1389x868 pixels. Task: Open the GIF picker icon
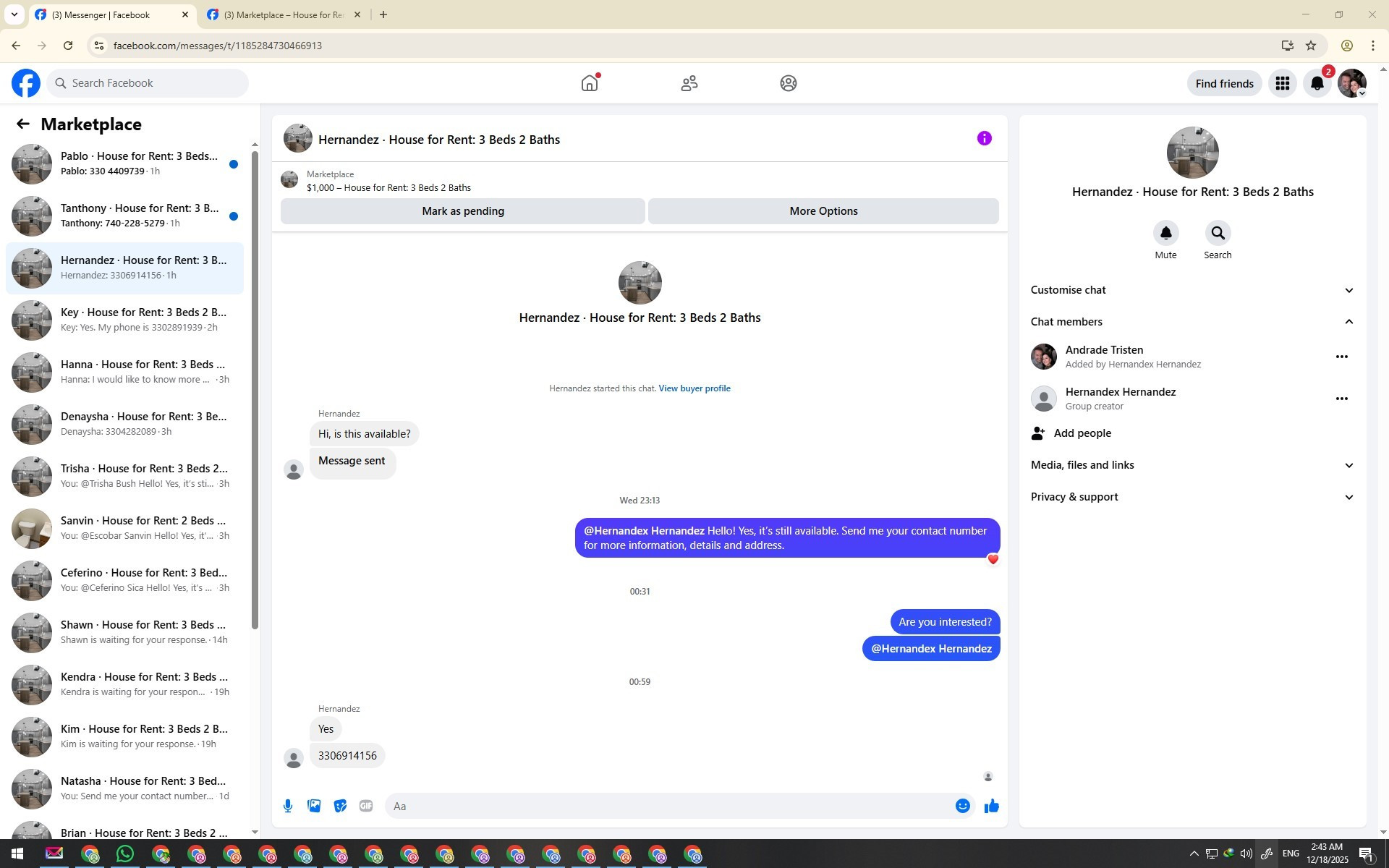coord(366,806)
